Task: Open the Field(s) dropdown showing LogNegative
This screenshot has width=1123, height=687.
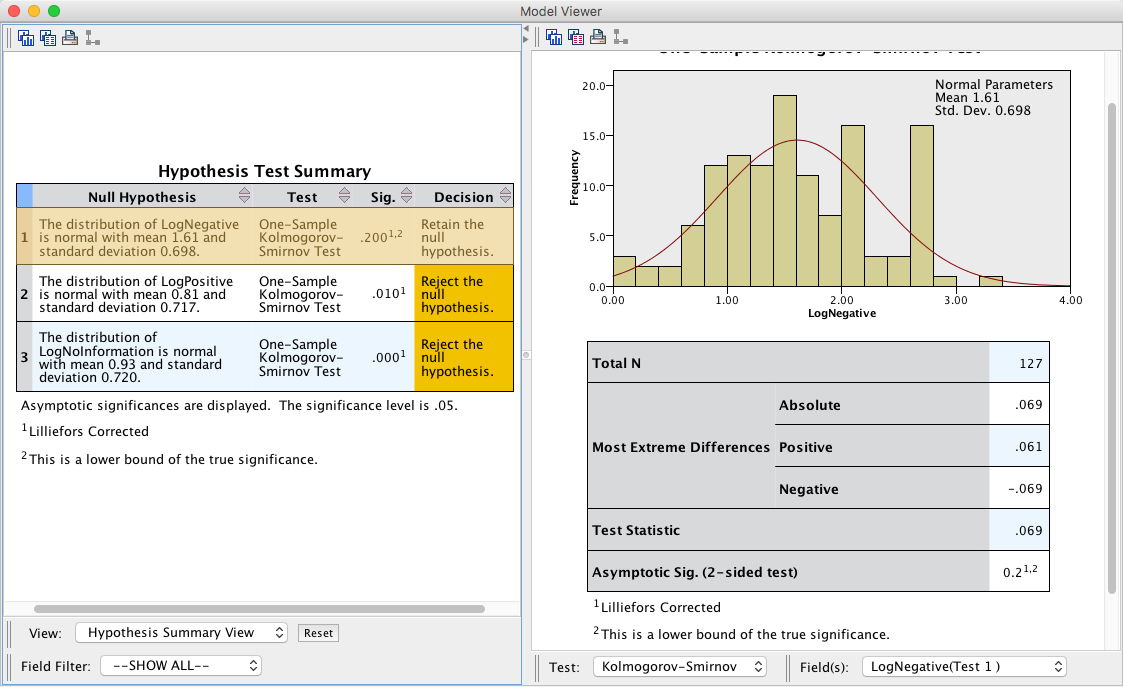Action: pyautogui.click(x=964, y=666)
